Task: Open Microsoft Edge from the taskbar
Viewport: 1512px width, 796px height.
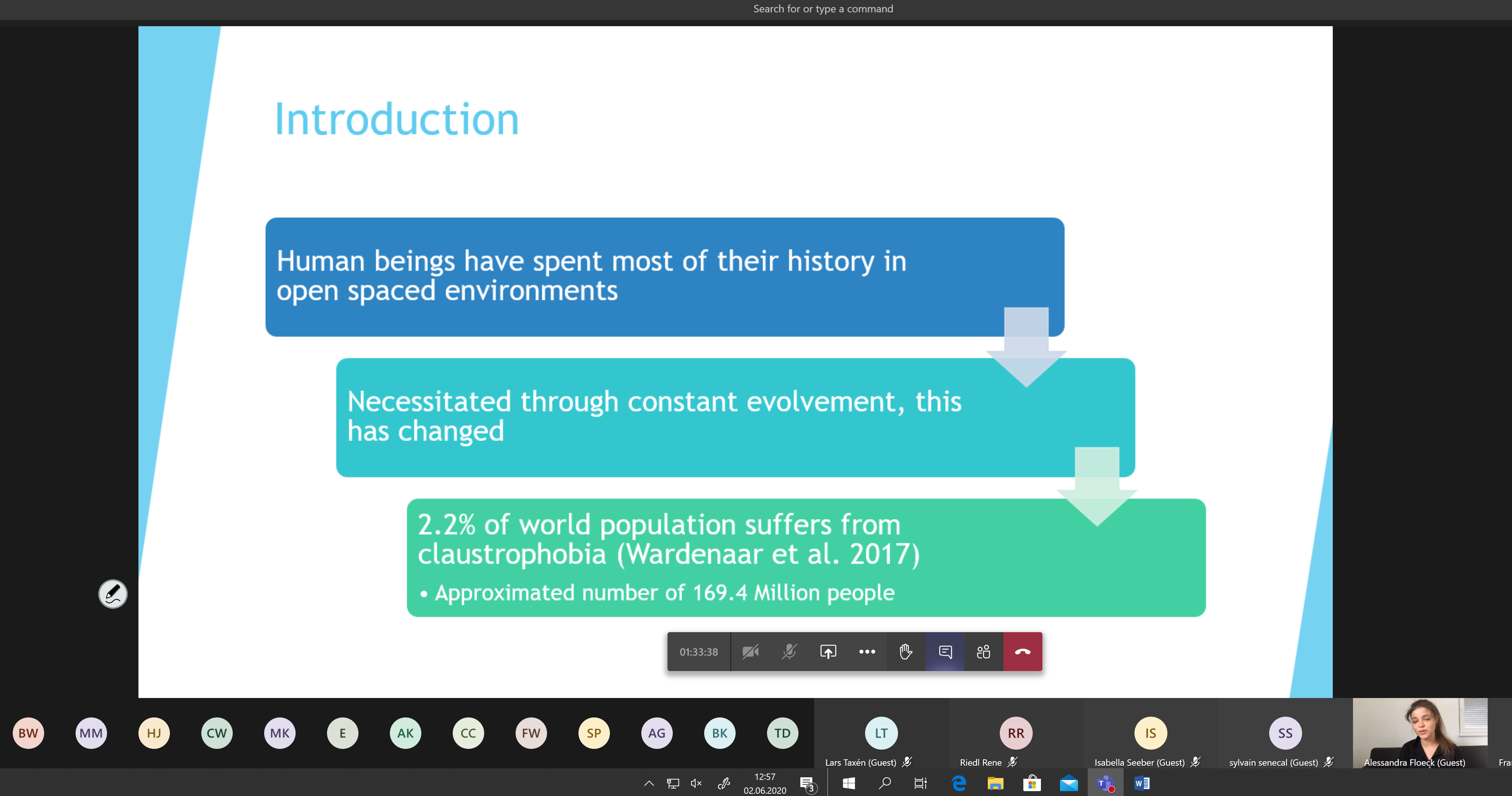Action: point(959,784)
